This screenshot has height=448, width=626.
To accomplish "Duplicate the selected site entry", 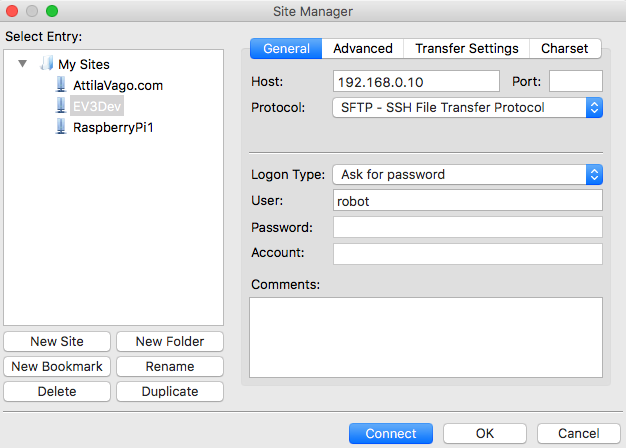I will 170,392.
